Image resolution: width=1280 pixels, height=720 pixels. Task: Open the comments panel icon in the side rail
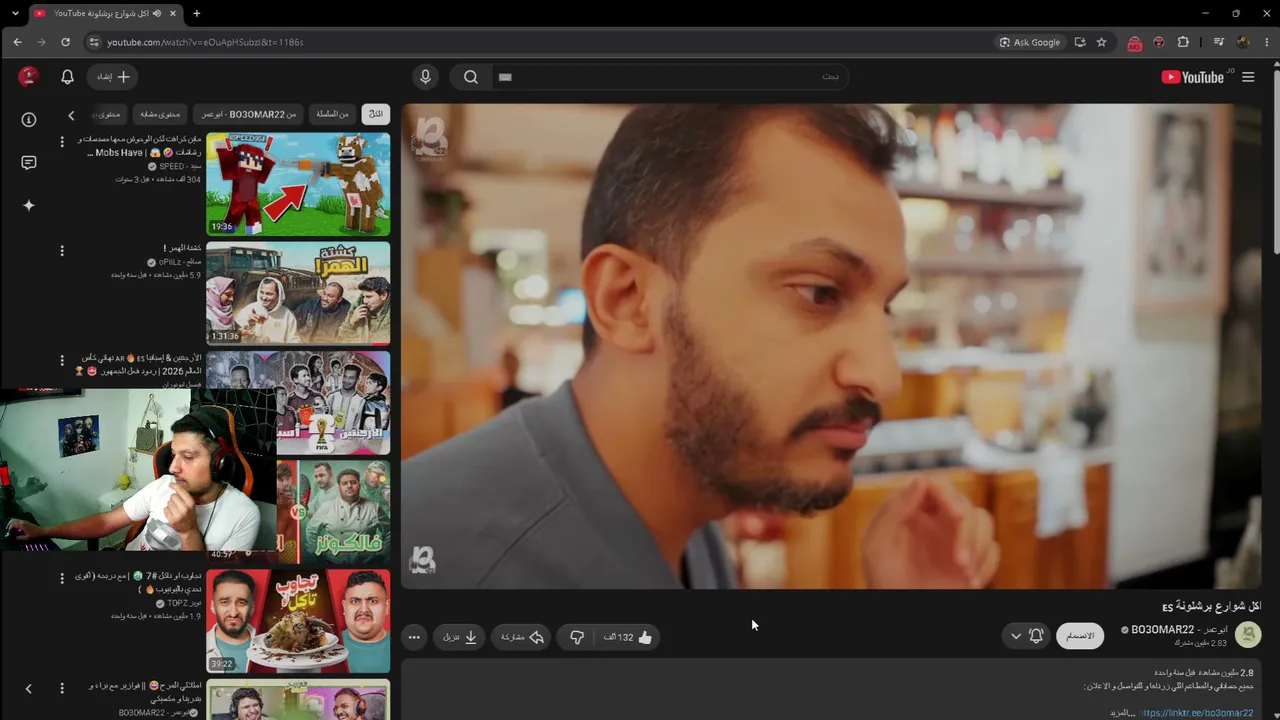pos(29,163)
